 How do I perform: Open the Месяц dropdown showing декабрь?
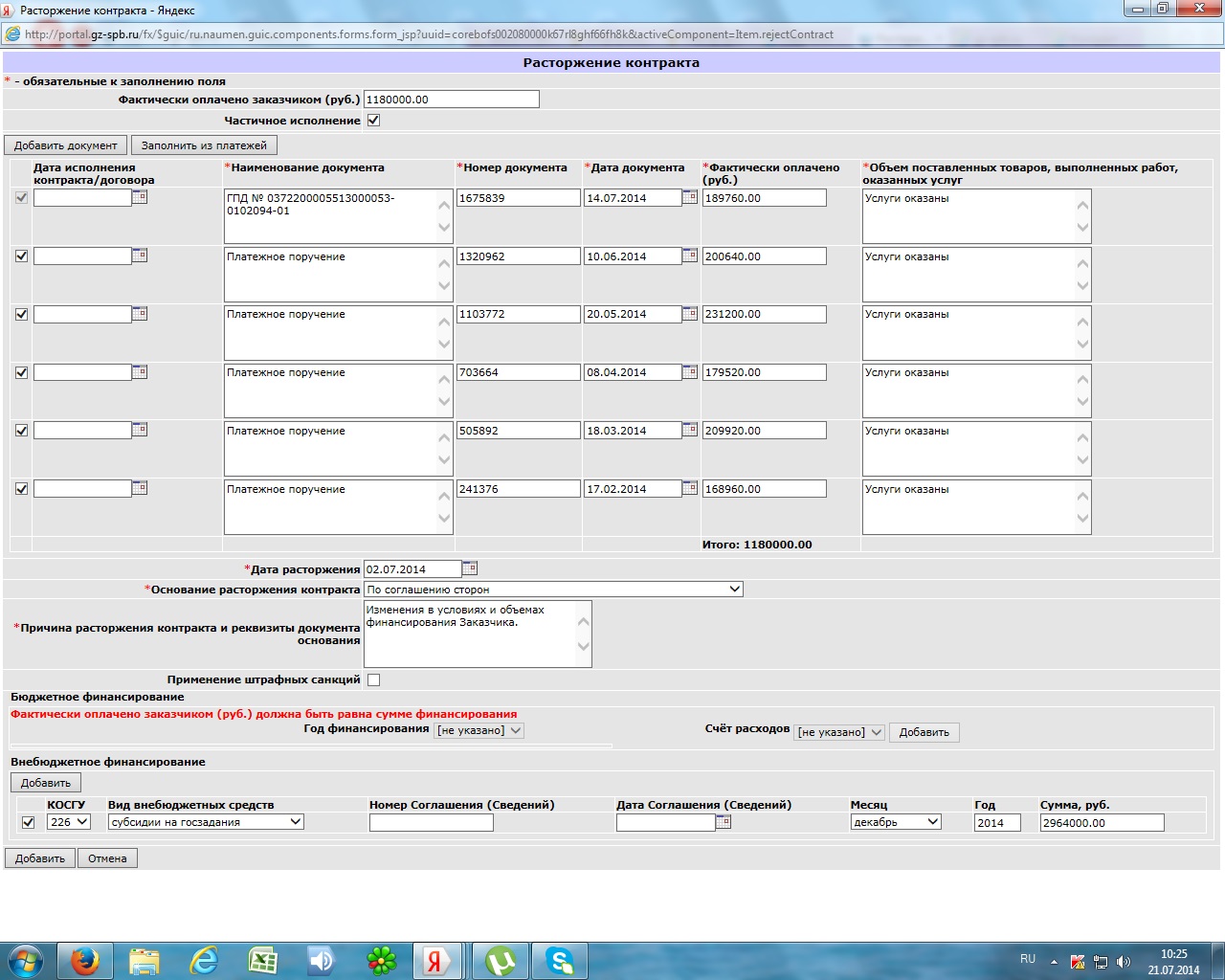pos(896,822)
